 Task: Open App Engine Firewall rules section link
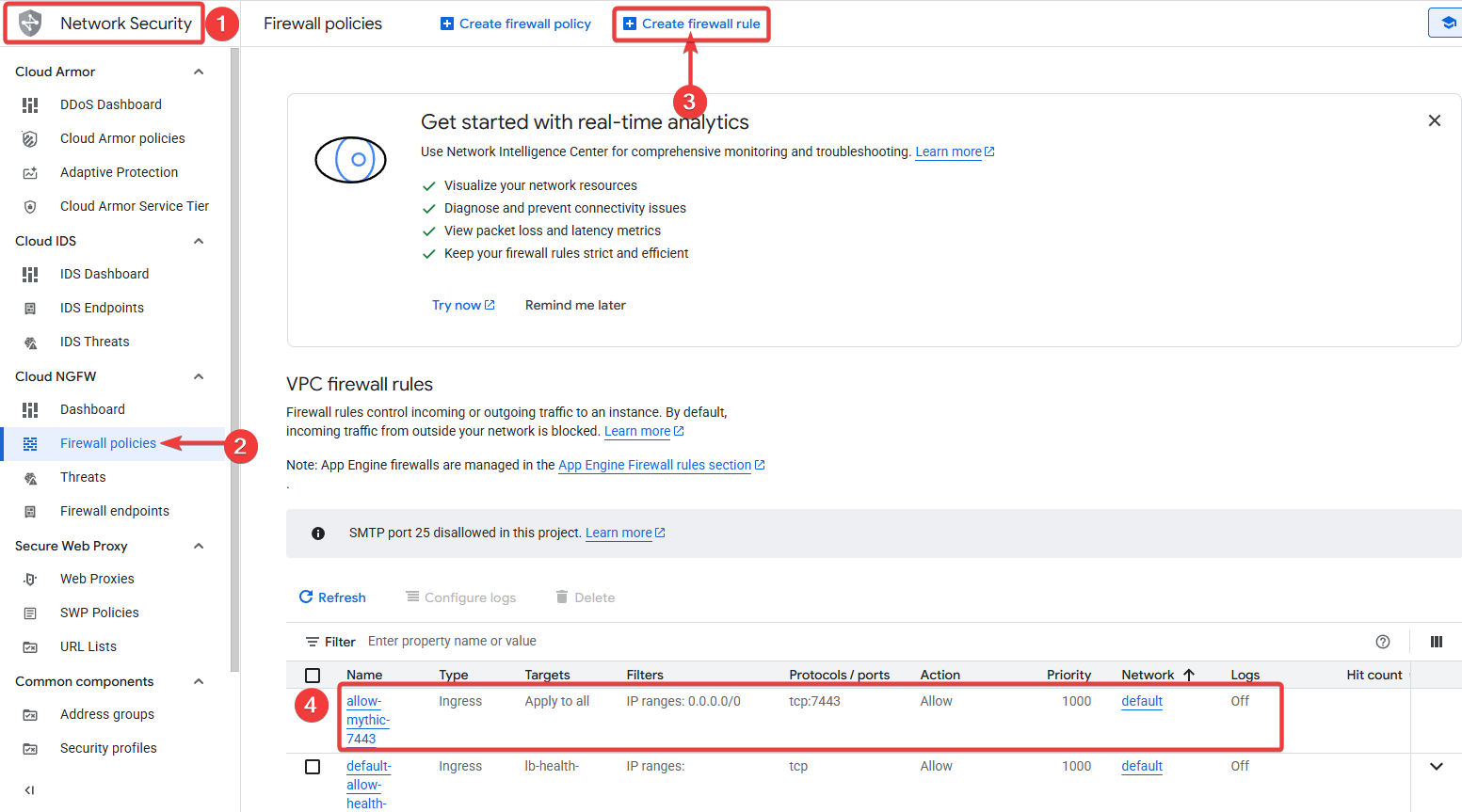(x=661, y=465)
